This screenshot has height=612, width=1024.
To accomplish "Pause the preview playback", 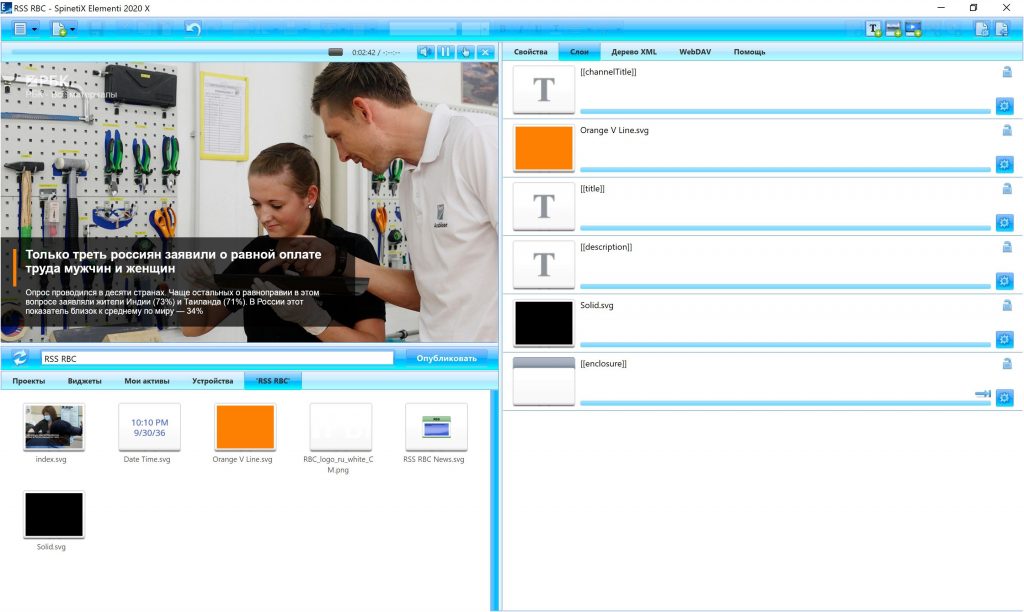I will (445, 52).
